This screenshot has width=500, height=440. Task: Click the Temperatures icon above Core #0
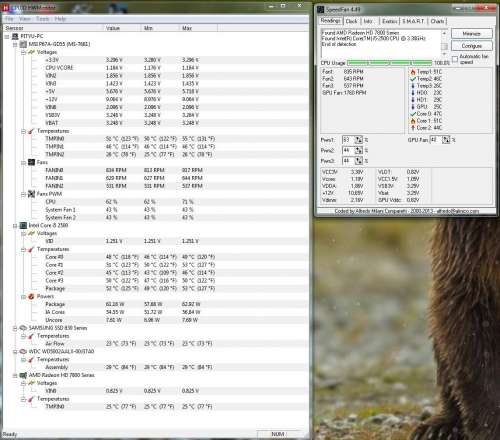31,249
